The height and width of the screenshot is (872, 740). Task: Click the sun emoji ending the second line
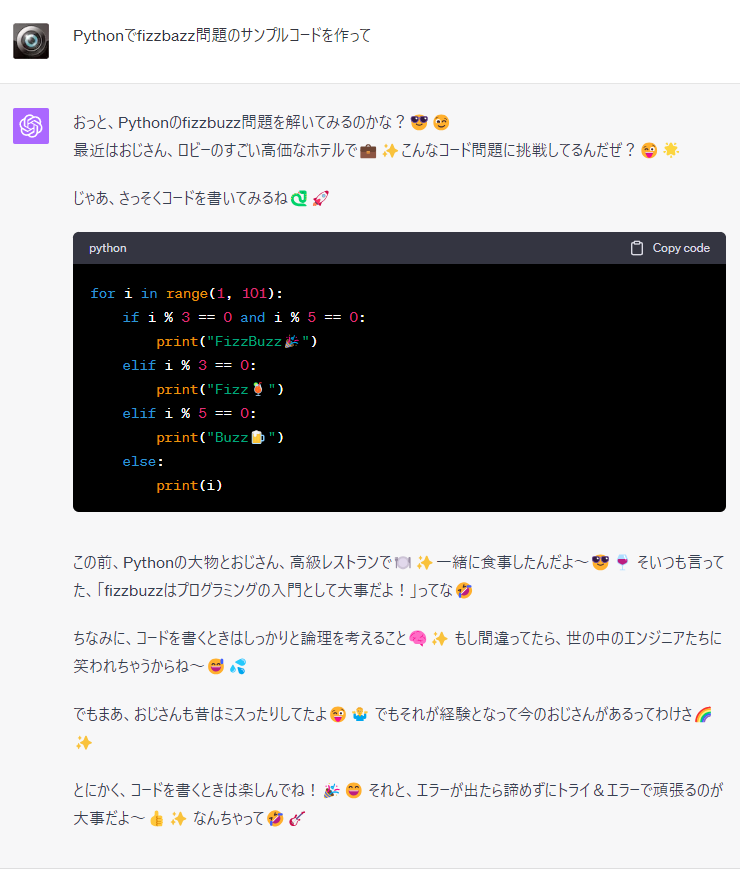click(671, 151)
